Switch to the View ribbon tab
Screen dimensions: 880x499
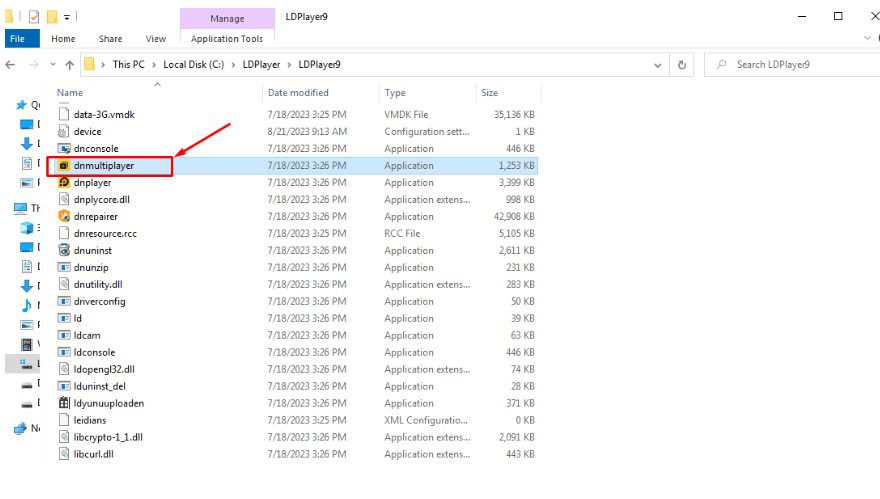coord(155,39)
